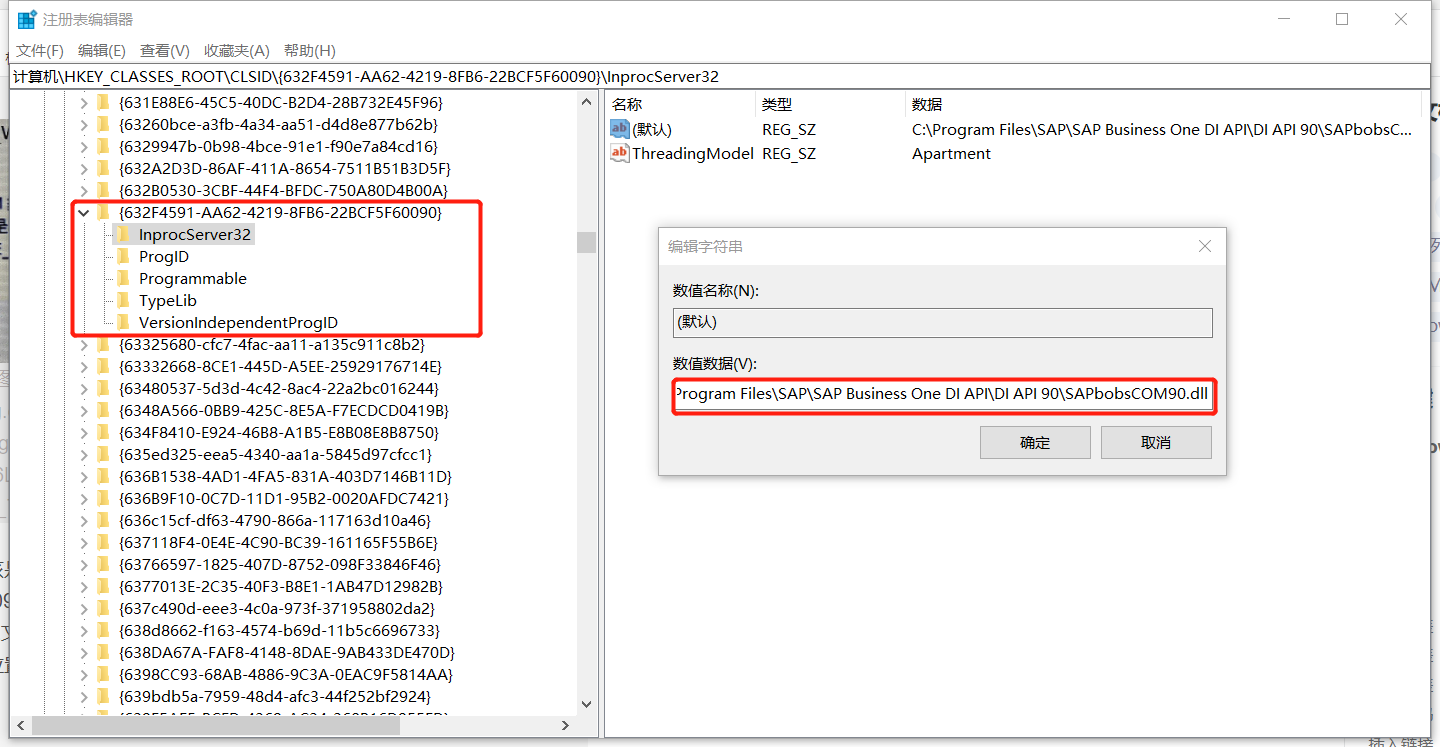Open the 查看 menu
This screenshot has width=1440, height=747.
(x=163, y=50)
